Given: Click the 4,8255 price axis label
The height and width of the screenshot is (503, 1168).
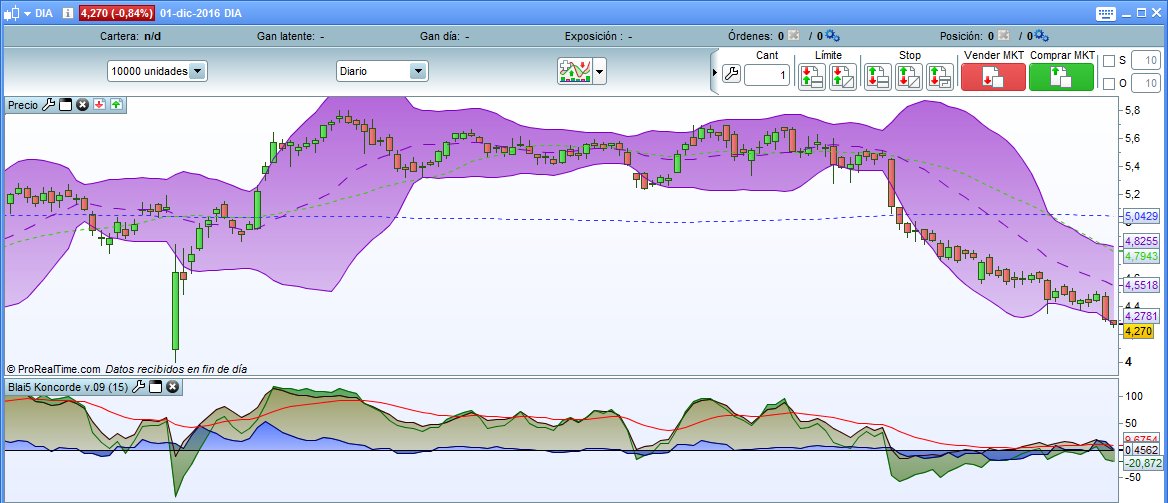Looking at the screenshot, I should tap(1142, 241).
